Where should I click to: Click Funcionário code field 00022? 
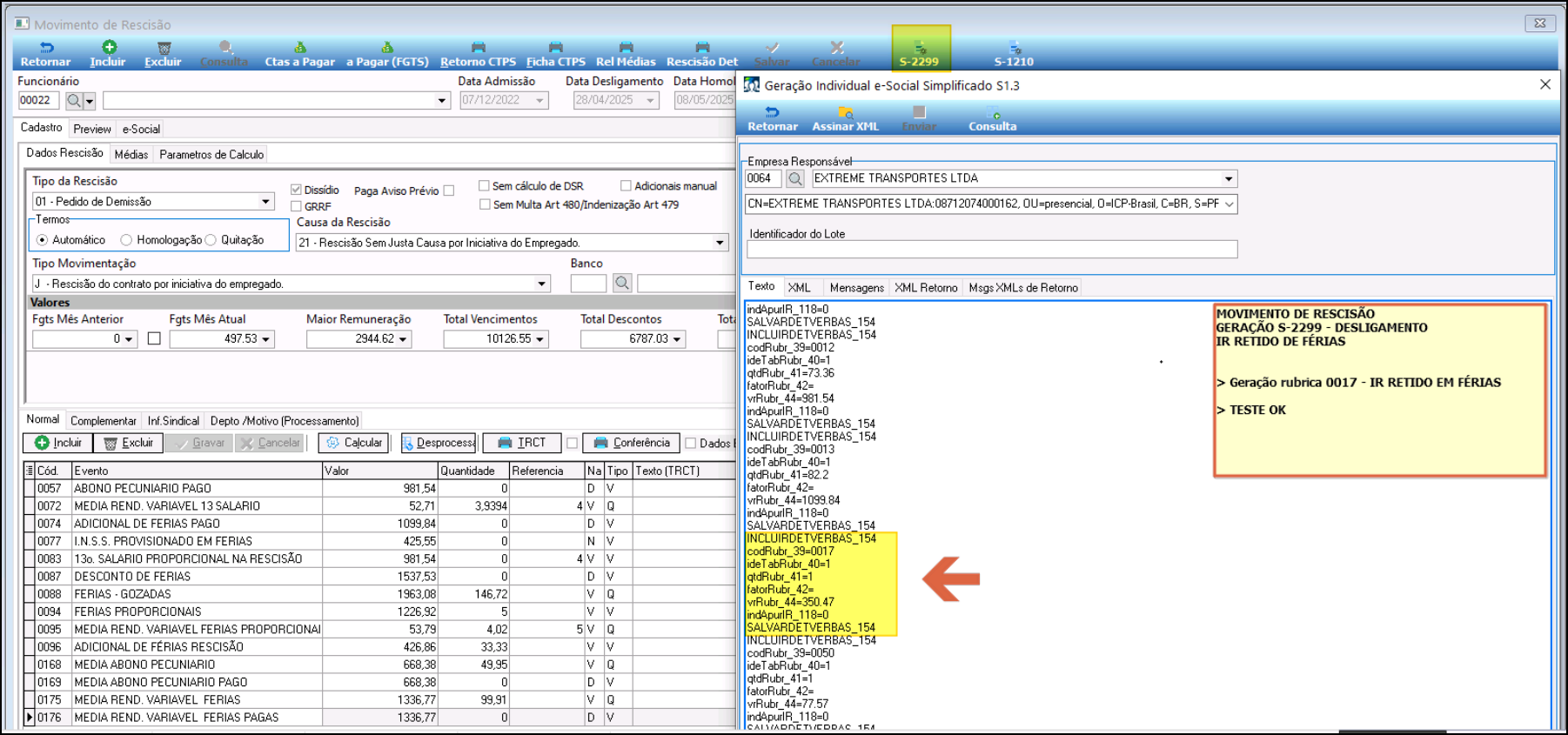point(38,101)
